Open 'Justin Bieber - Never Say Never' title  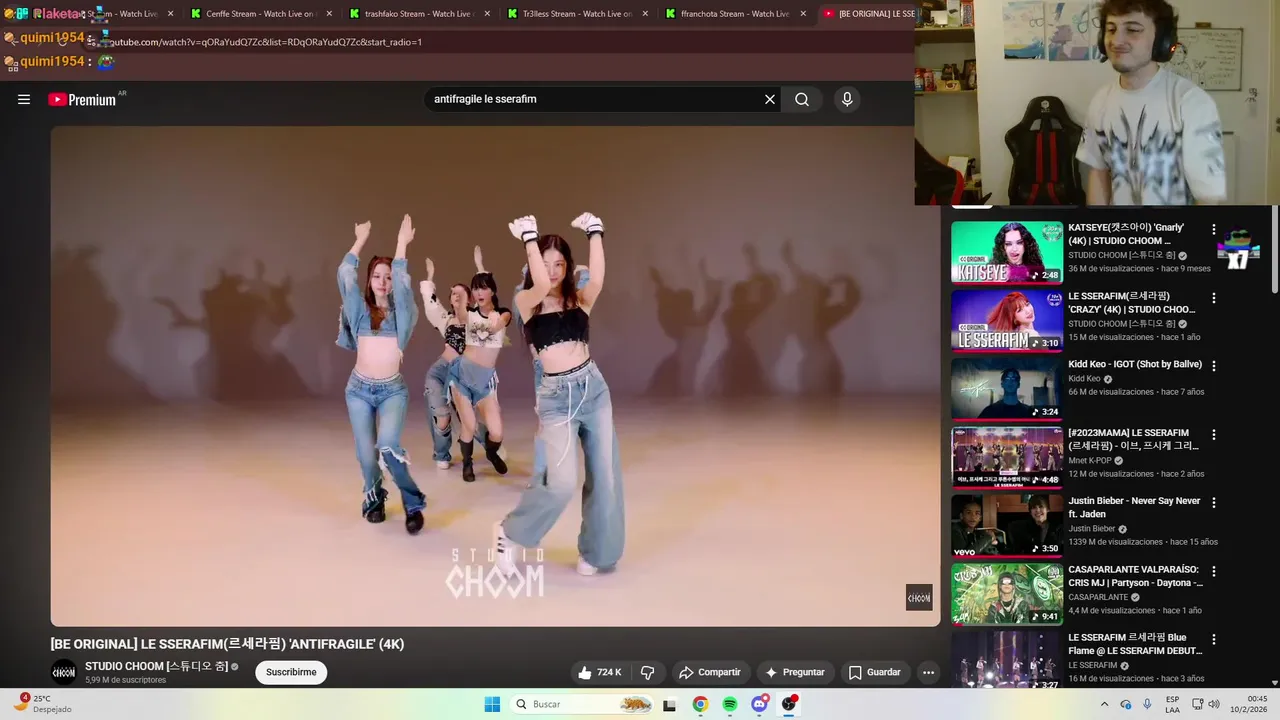(x=1134, y=507)
